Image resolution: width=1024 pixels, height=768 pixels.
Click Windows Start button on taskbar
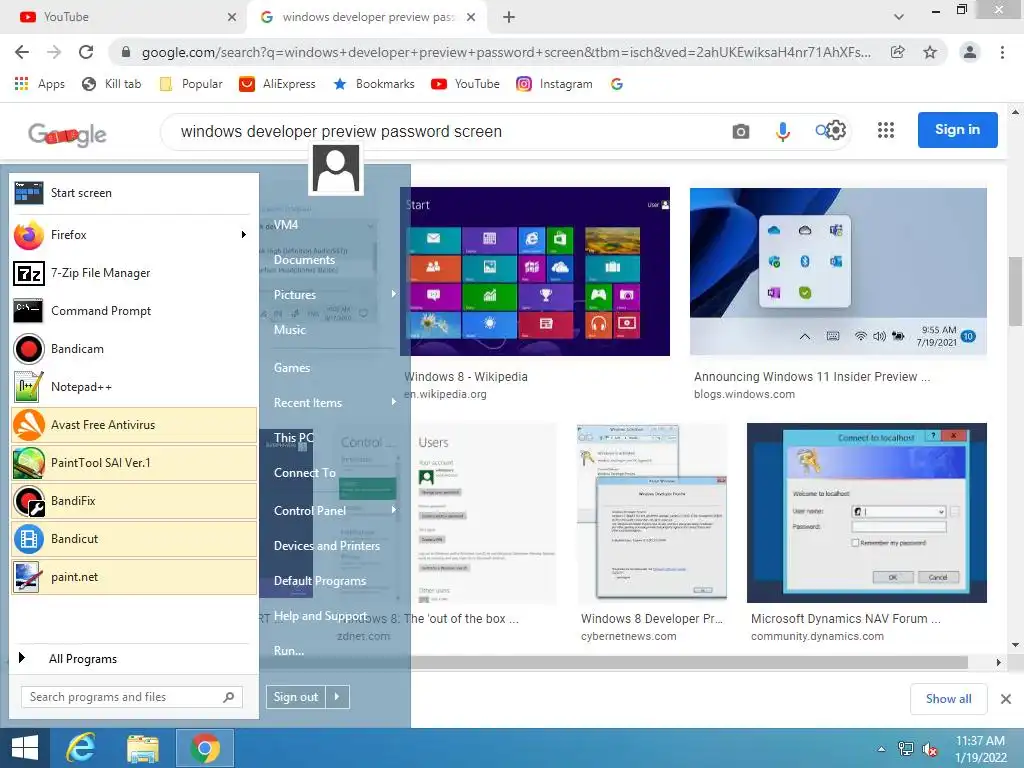pos(25,748)
